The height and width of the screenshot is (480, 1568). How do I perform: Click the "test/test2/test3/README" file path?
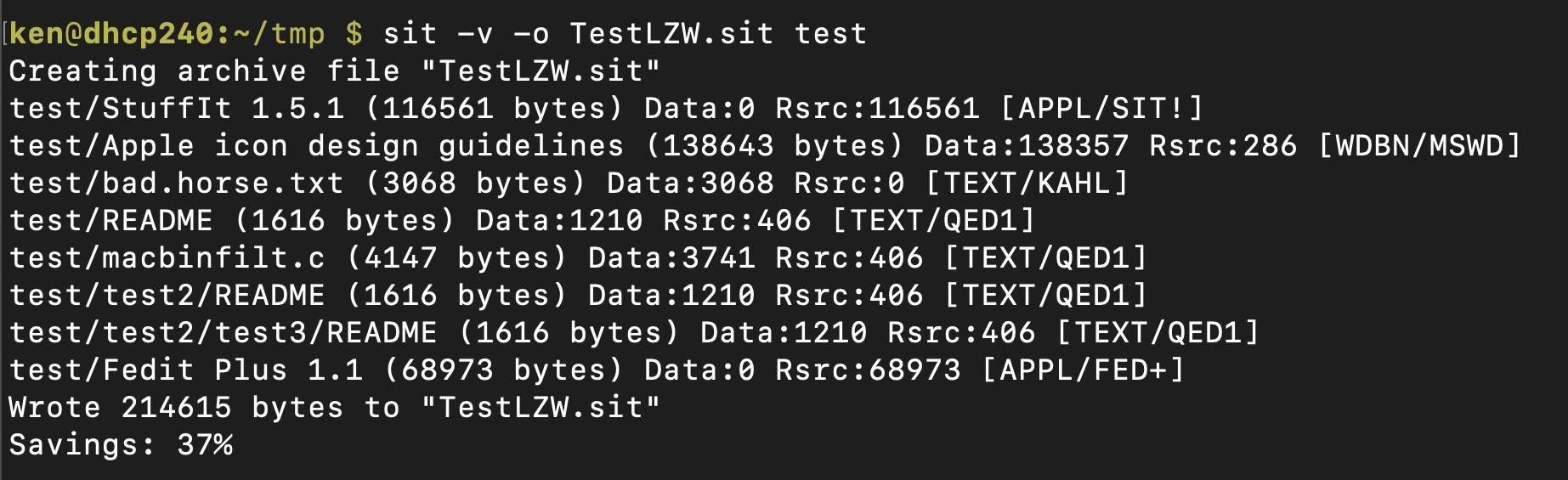223,332
